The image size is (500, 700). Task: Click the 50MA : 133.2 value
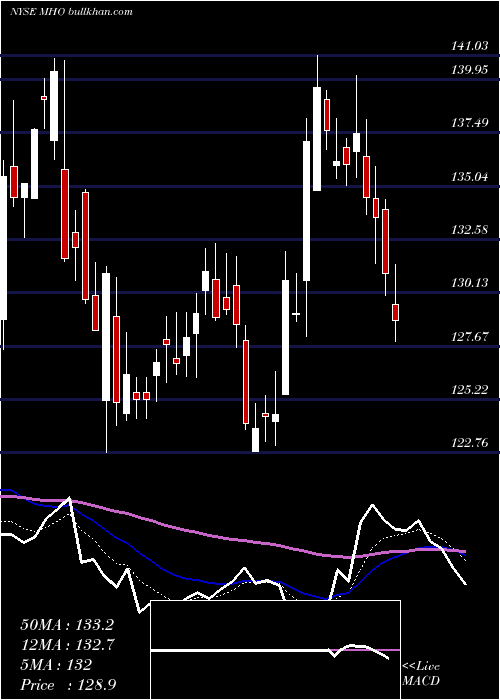pos(67,625)
